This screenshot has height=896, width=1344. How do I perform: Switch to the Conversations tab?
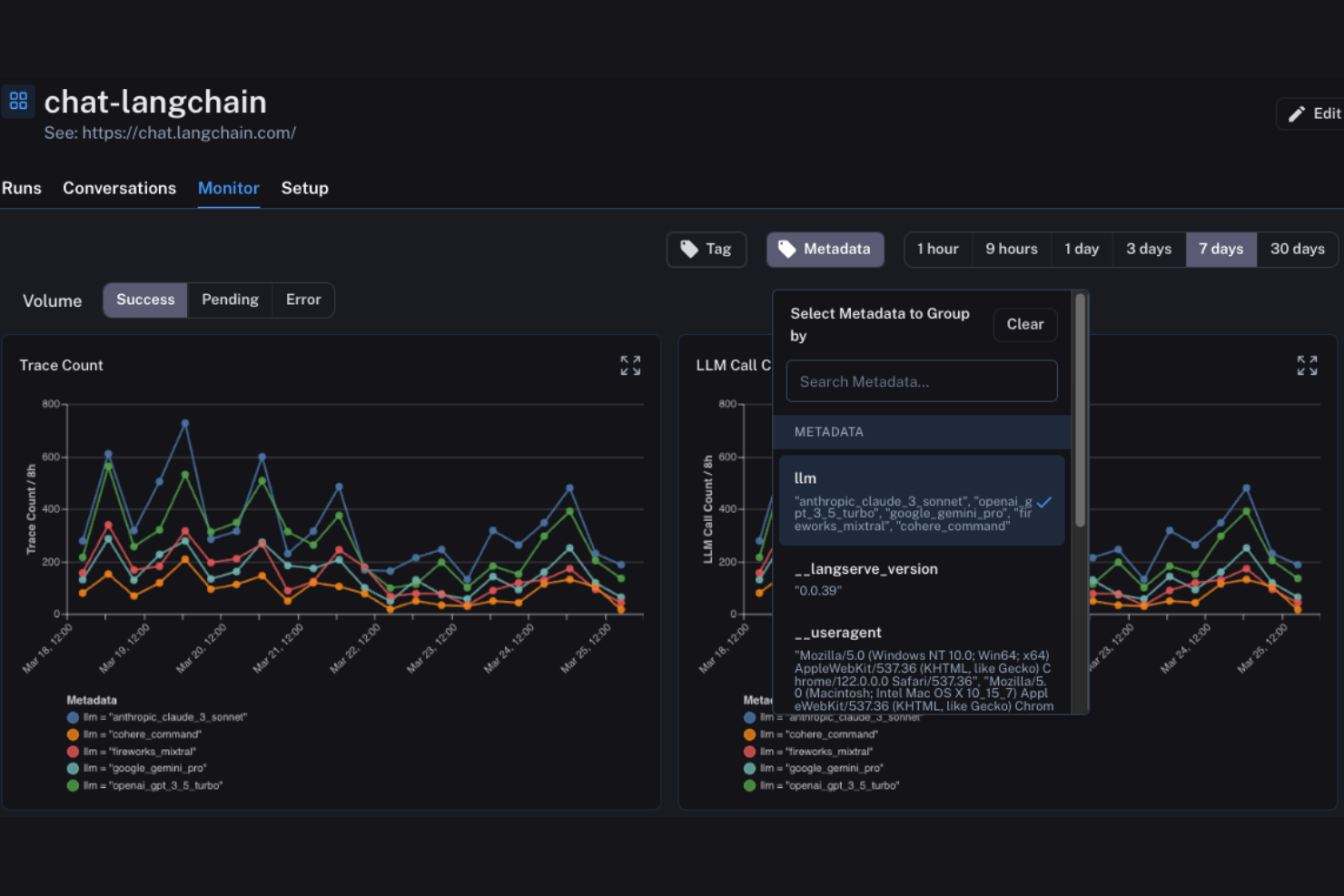pyautogui.click(x=119, y=188)
